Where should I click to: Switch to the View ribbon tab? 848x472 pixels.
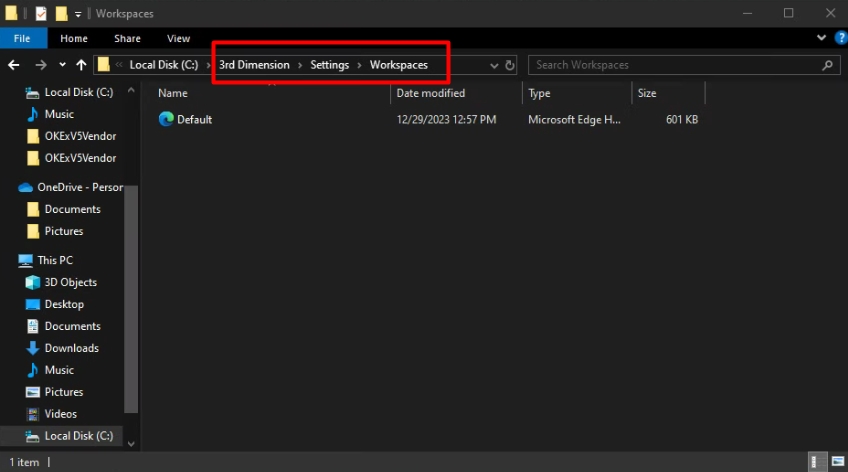click(x=178, y=38)
